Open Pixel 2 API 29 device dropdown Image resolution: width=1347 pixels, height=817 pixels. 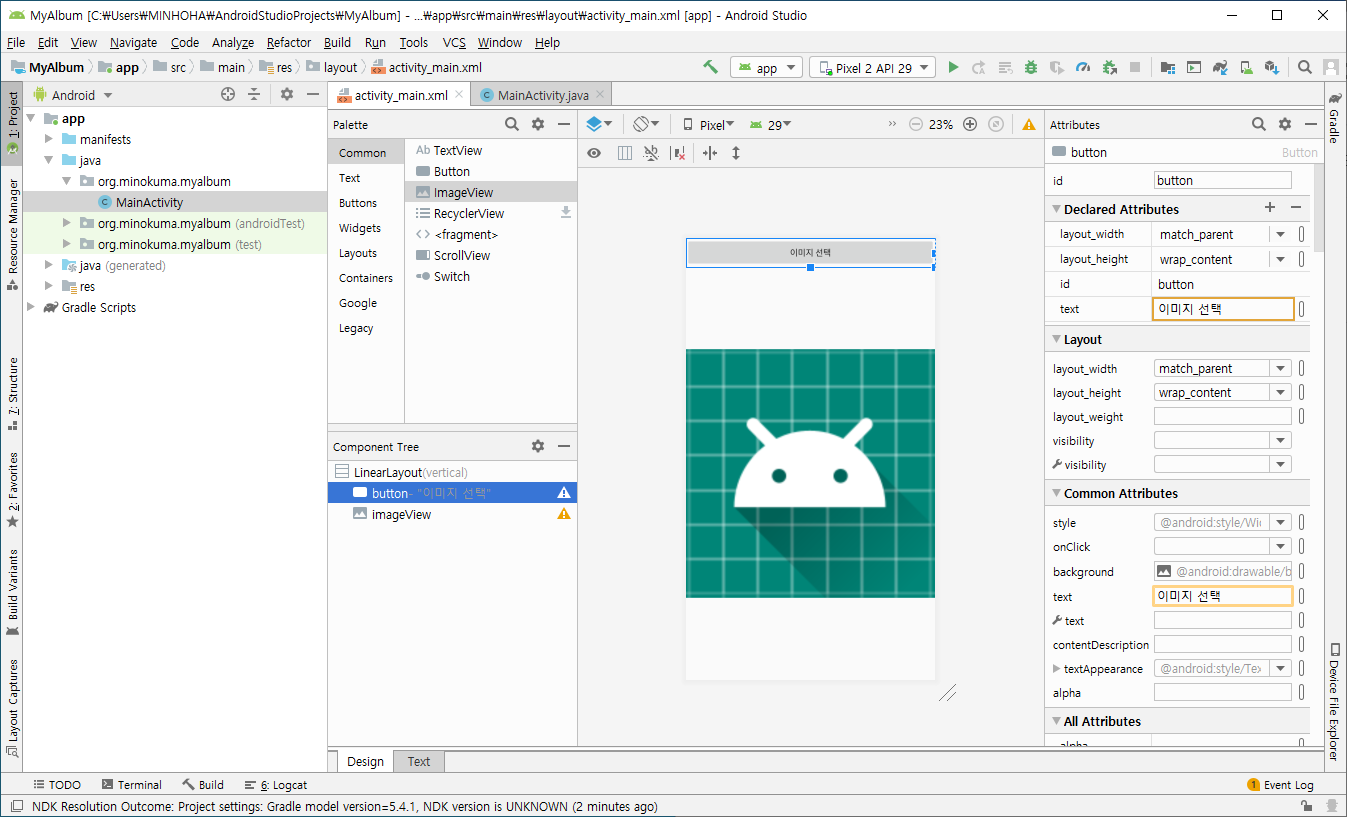tap(873, 68)
